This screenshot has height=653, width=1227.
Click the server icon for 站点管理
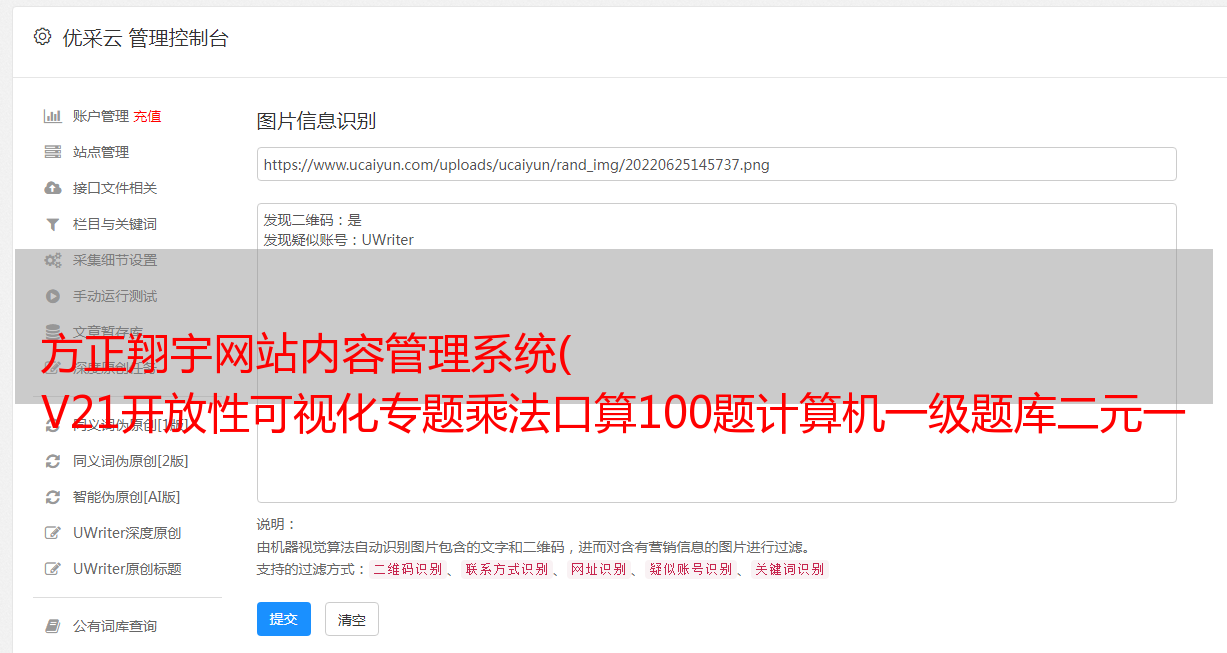(x=53, y=152)
